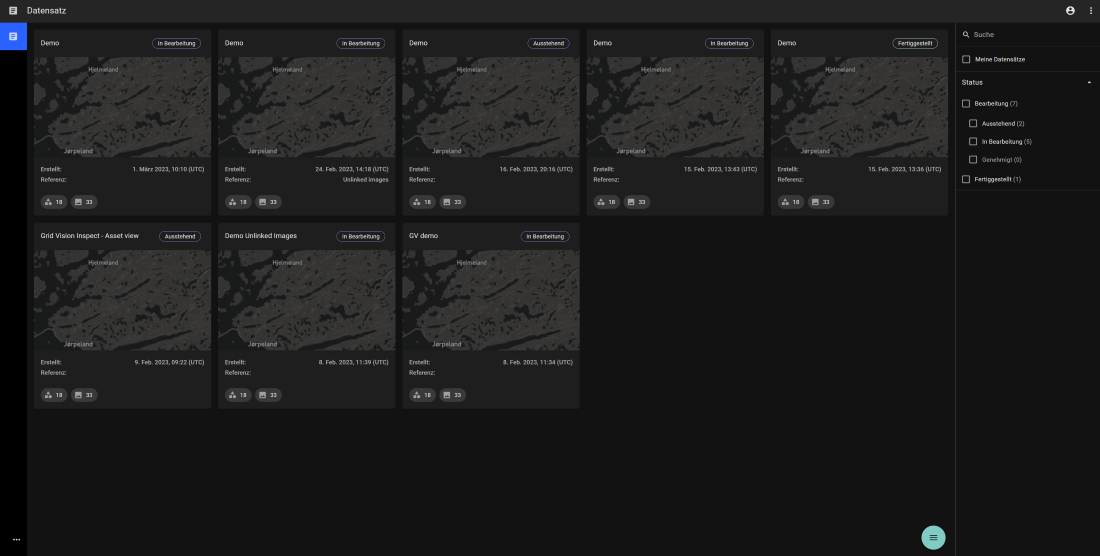This screenshot has height=556, width=1100.
Task: Click asset count chip on 24. Feb. 2023 card
Action: [238, 202]
